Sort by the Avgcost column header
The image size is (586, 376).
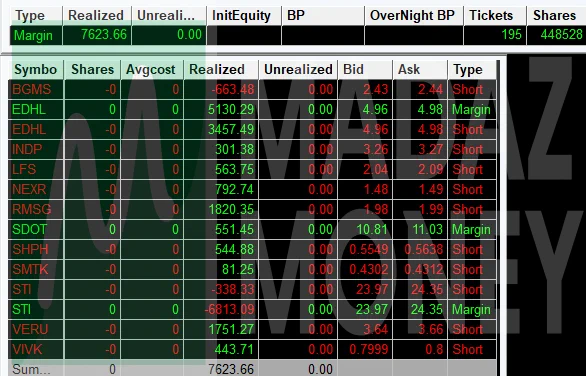pyautogui.click(x=152, y=70)
